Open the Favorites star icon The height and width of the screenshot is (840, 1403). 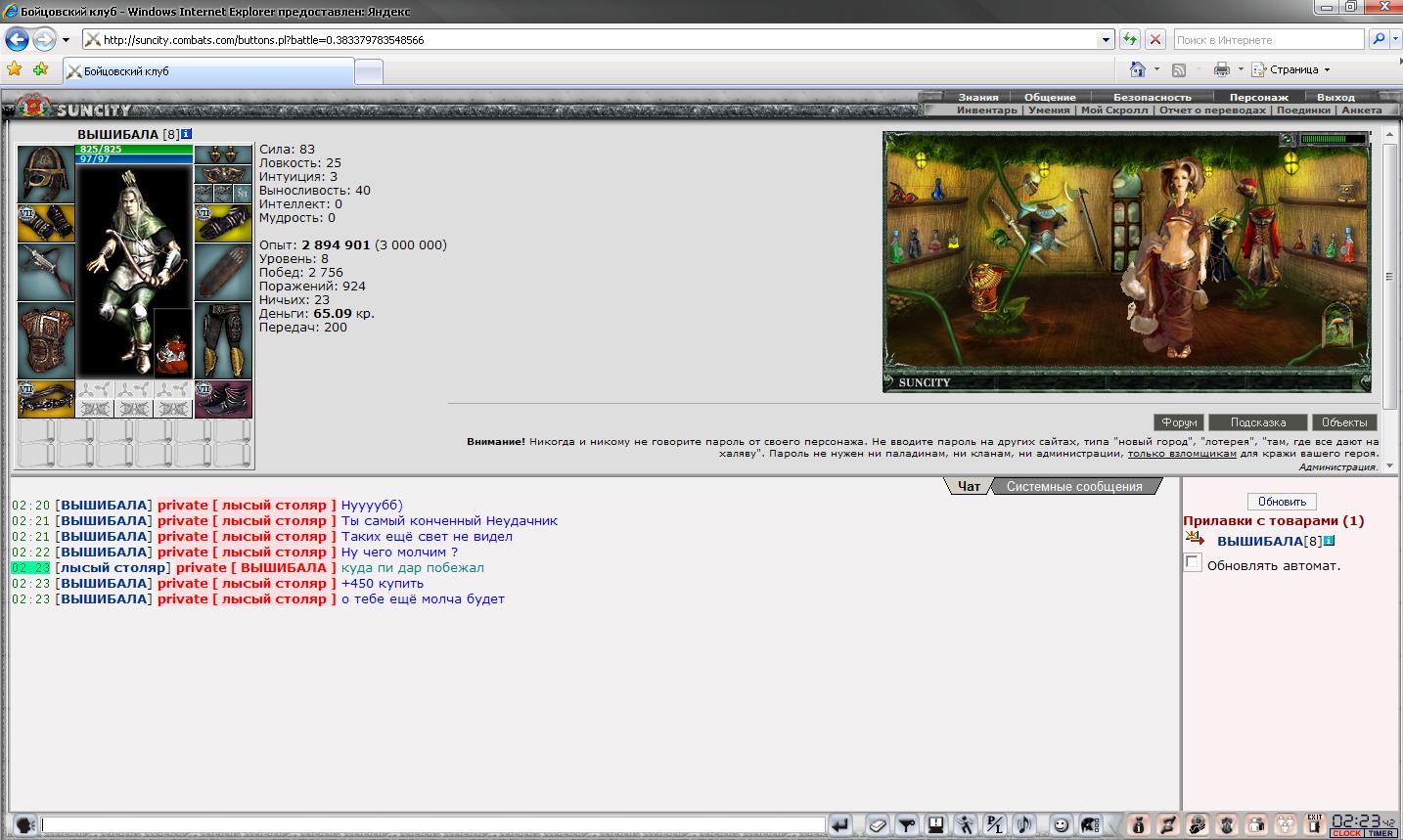14,69
